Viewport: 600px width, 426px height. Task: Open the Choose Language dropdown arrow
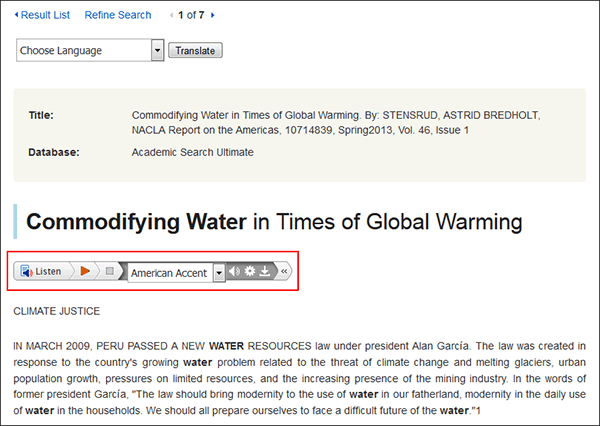pyautogui.click(x=157, y=50)
